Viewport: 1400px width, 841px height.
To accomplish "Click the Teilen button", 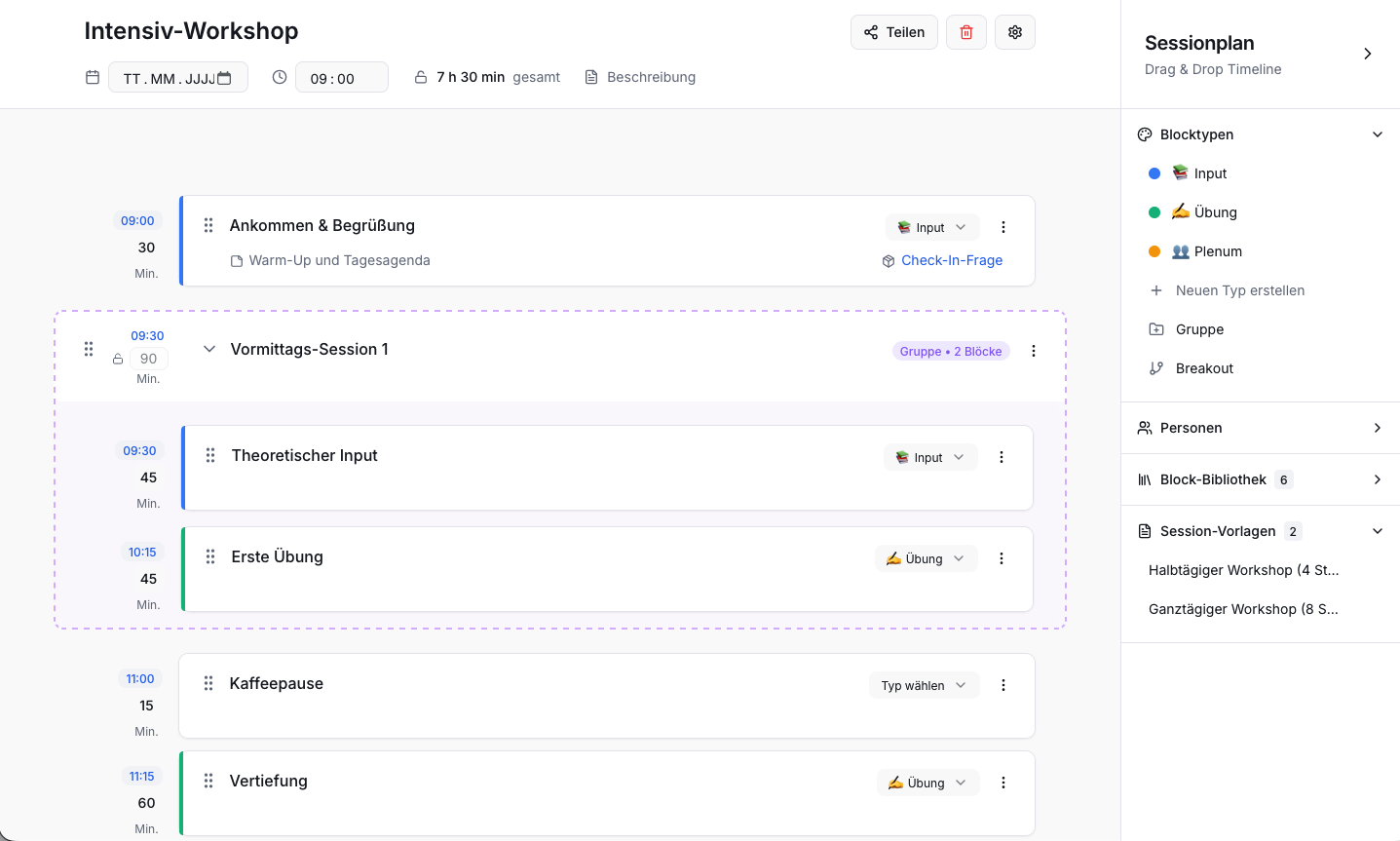I will pos(894,32).
